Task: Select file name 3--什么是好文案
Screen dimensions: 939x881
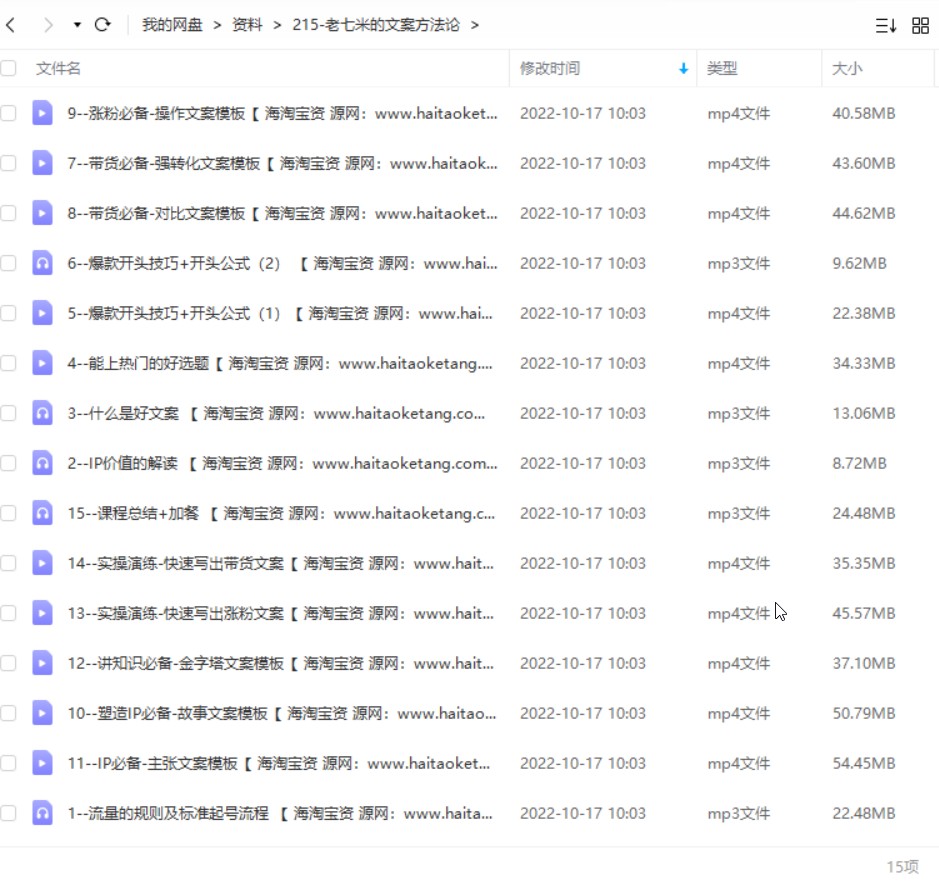Action: tap(276, 414)
